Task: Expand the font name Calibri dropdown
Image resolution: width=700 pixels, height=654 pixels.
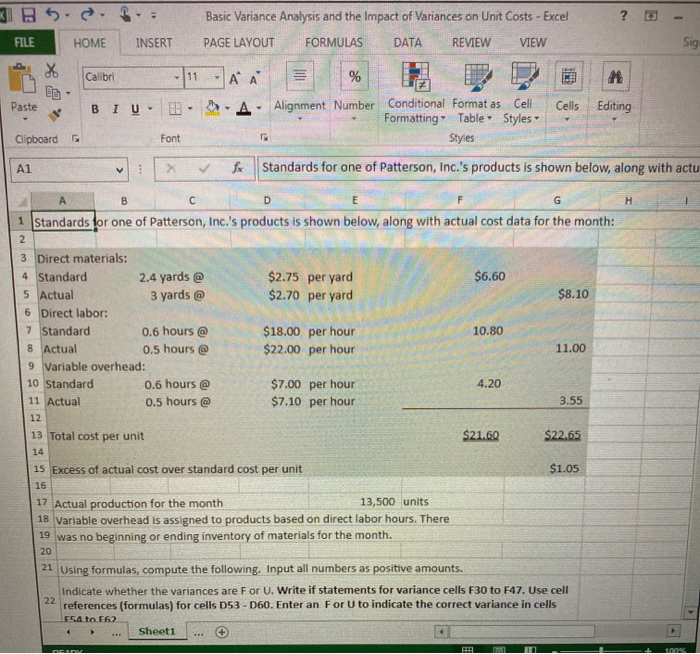Action: (177, 78)
